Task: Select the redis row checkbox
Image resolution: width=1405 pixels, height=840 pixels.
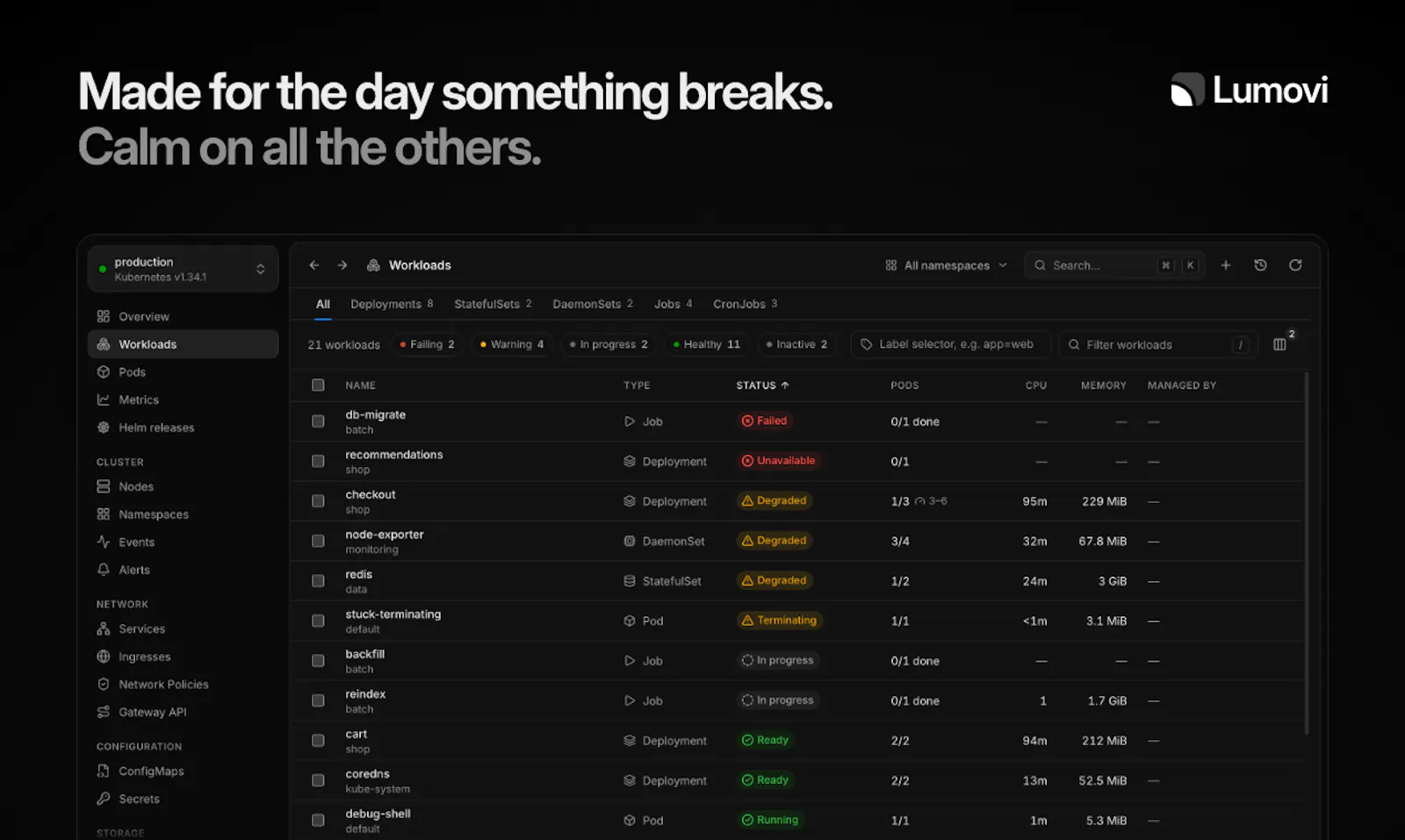Action: (x=318, y=581)
